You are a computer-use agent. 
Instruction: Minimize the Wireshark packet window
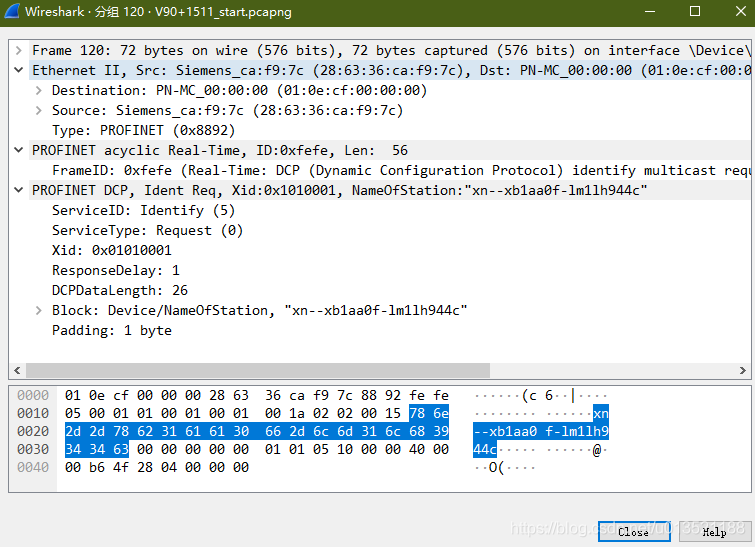[650, 11]
